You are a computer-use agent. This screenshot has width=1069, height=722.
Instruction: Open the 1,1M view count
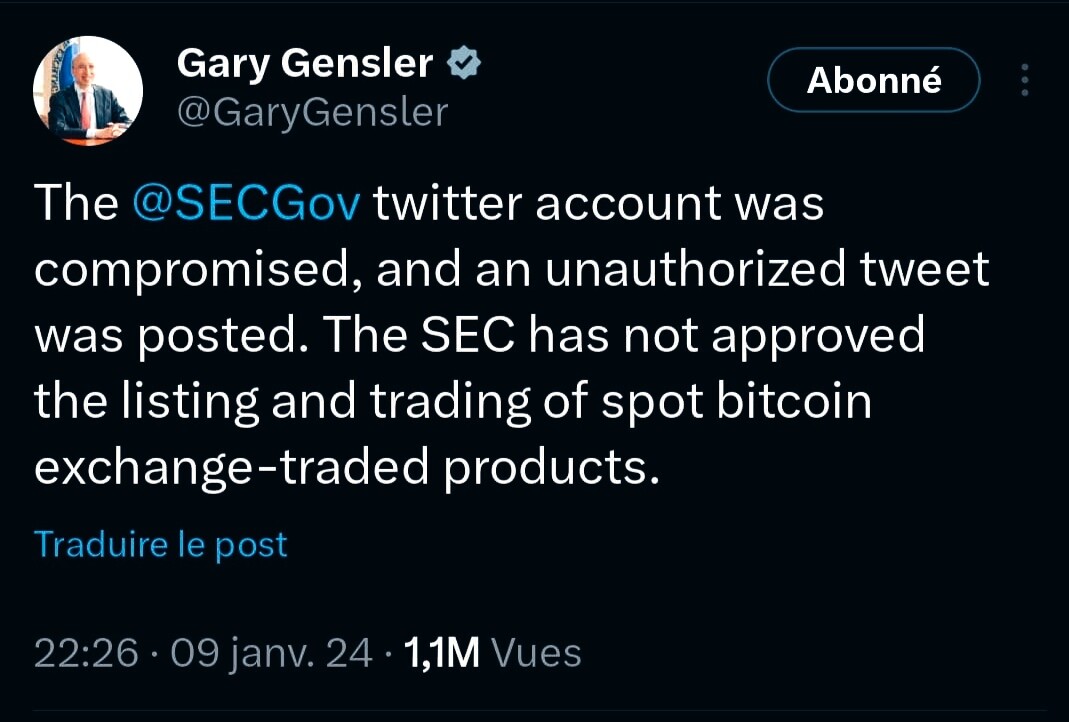pyautogui.click(x=442, y=653)
